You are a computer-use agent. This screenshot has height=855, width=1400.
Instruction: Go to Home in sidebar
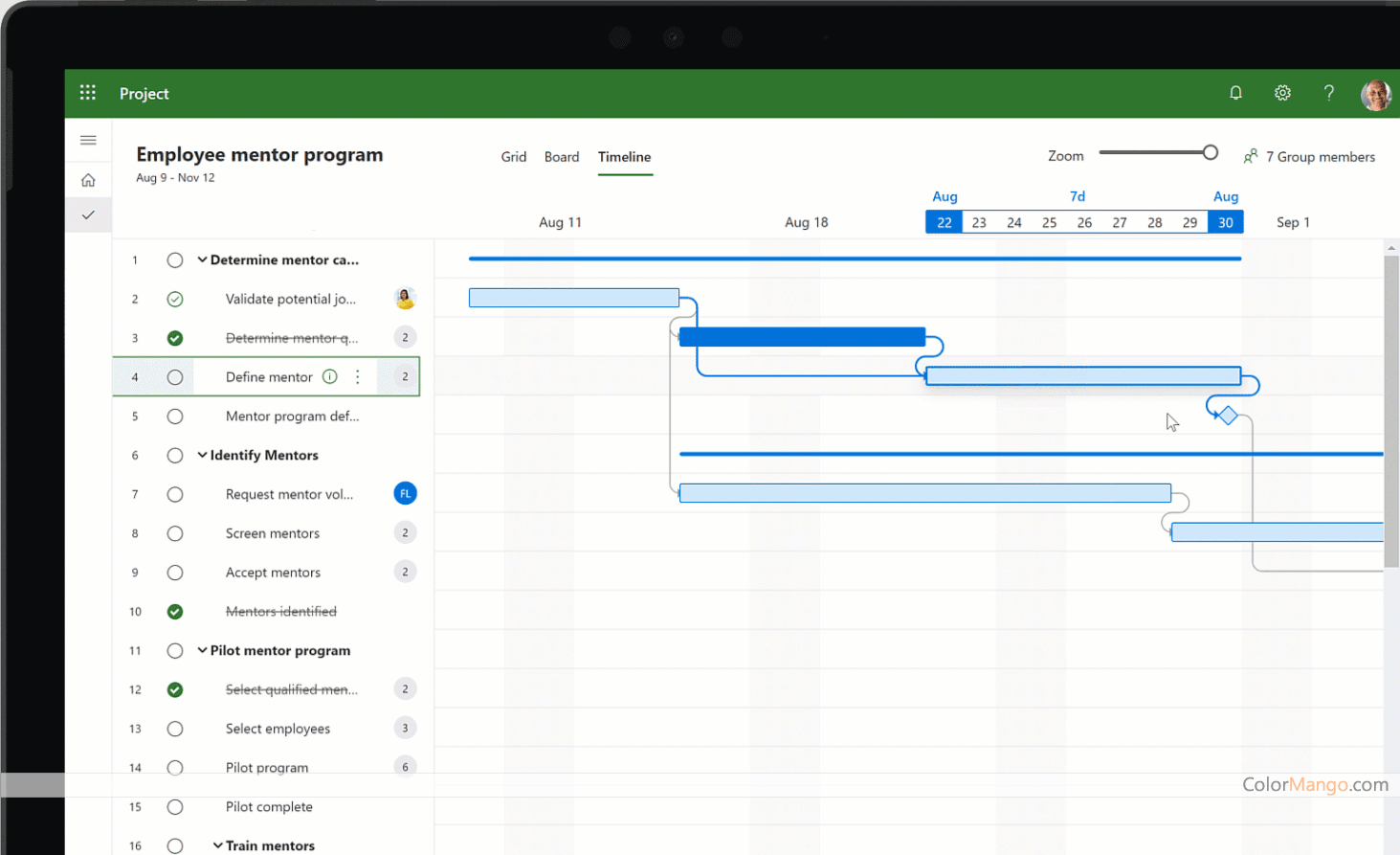tap(88, 180)
